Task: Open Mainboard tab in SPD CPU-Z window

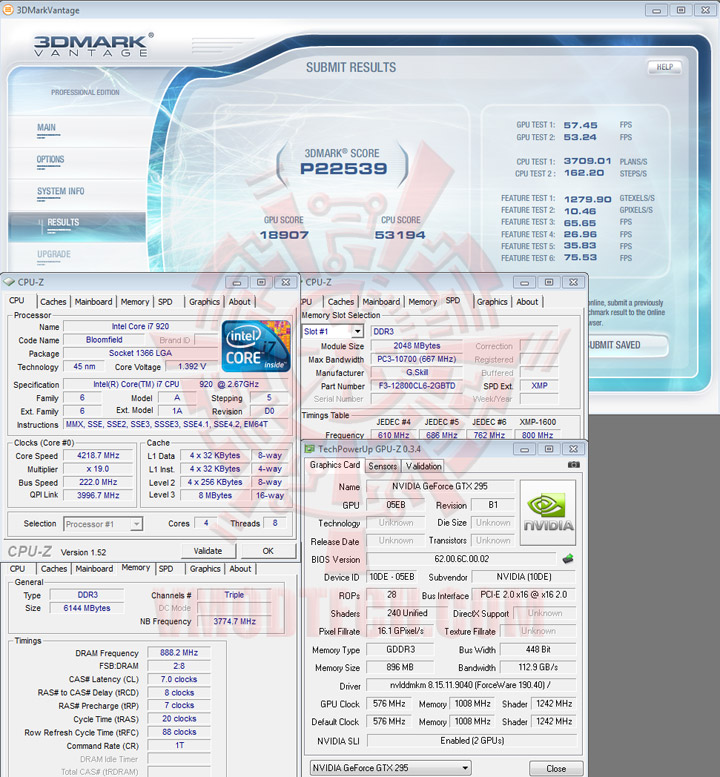Action: pyautogui.click(x=381, y=302)
